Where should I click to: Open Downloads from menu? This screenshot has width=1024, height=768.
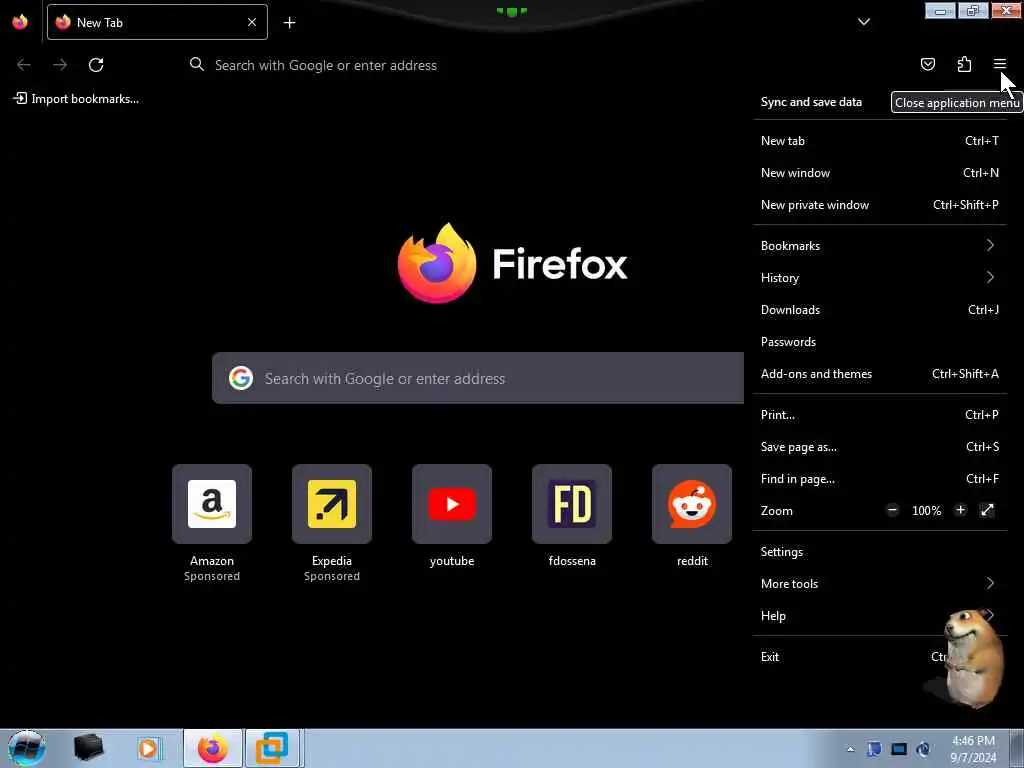coord(880,310)
